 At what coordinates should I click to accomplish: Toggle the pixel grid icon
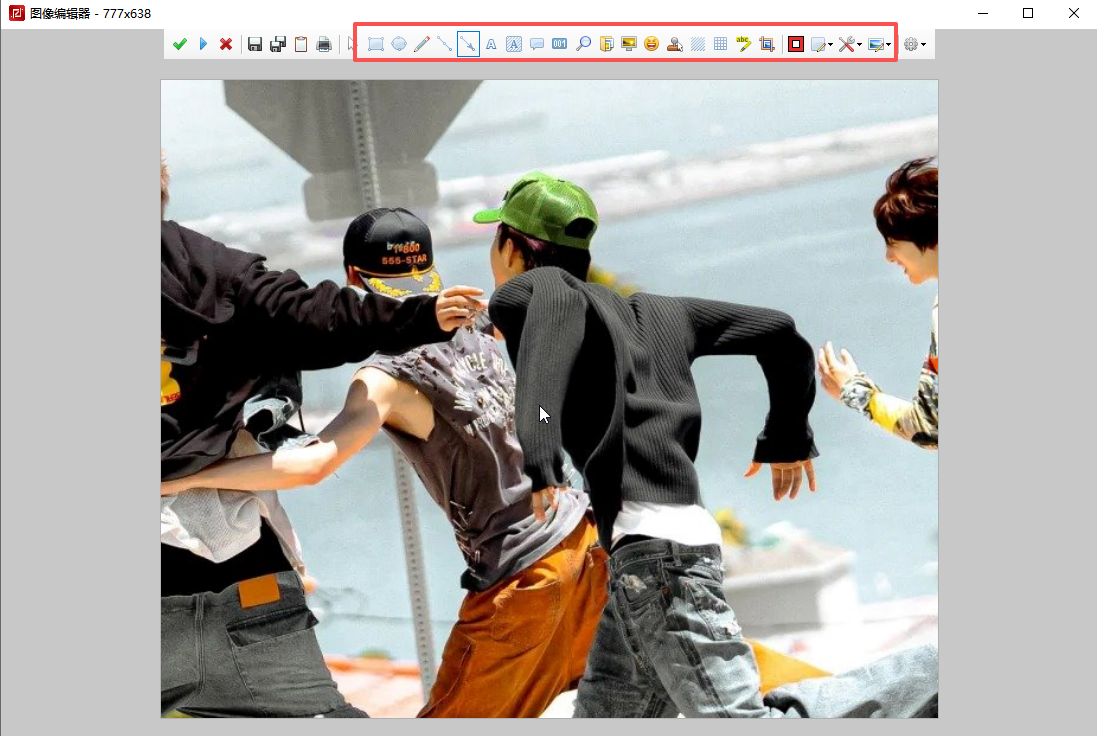720,44
